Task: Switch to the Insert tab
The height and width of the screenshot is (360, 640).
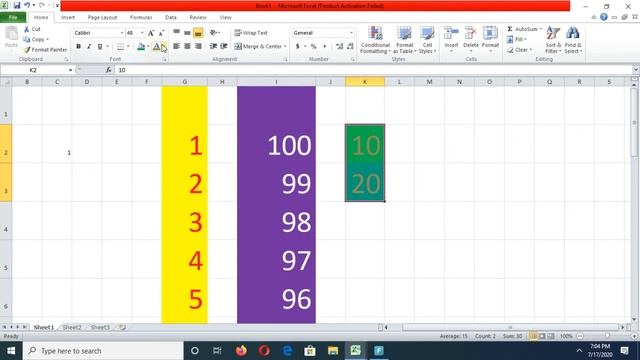Action: [x=68, y=18]
